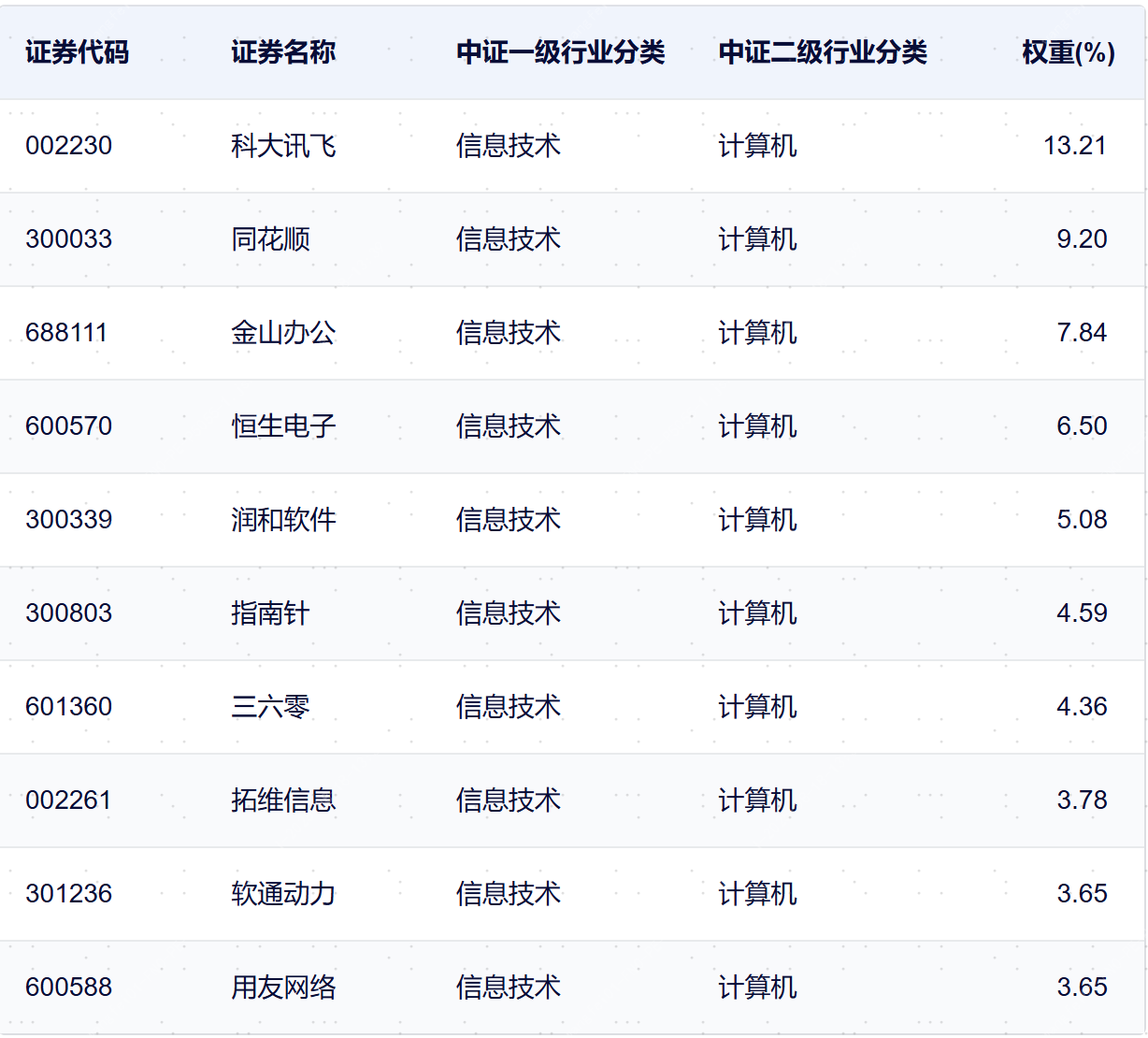
Task: Click weight value 7.84
Action: coord(1082,333)
